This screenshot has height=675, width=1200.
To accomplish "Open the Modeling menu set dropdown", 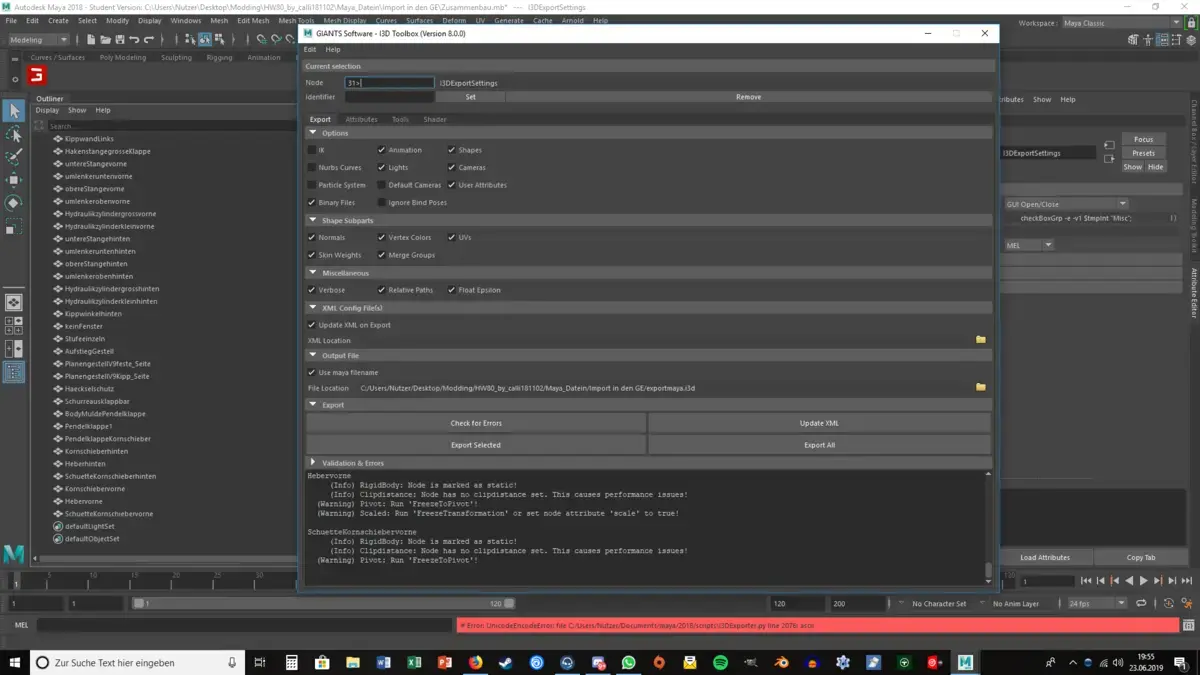I will pyautogui.click(x=38, y=40).
